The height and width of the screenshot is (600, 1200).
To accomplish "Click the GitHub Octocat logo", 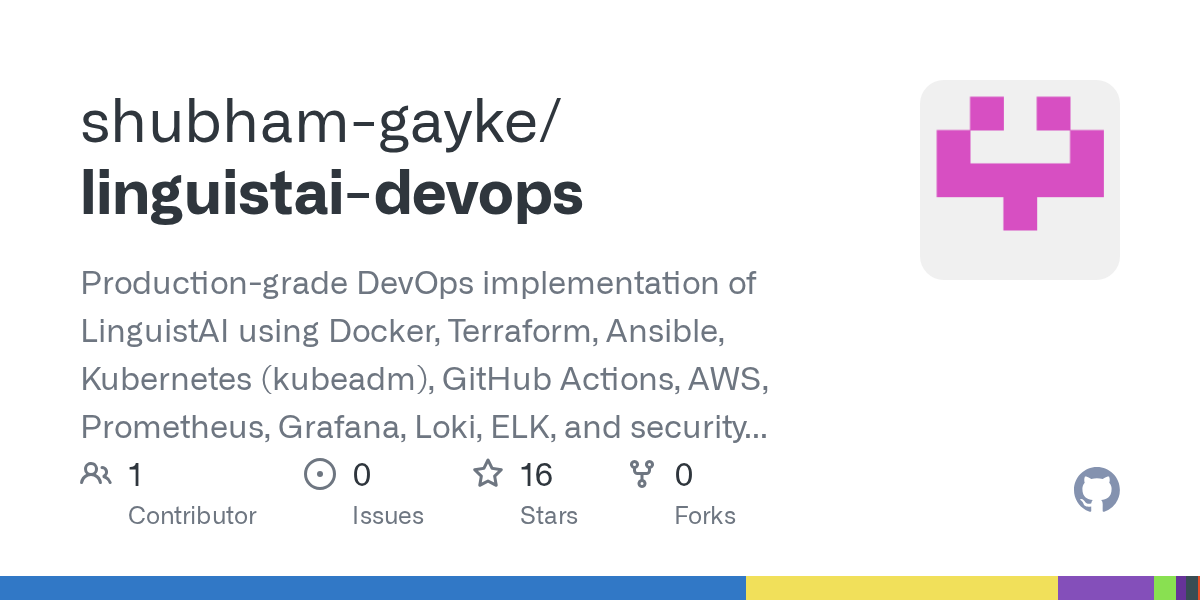I will click(1097, 491).
